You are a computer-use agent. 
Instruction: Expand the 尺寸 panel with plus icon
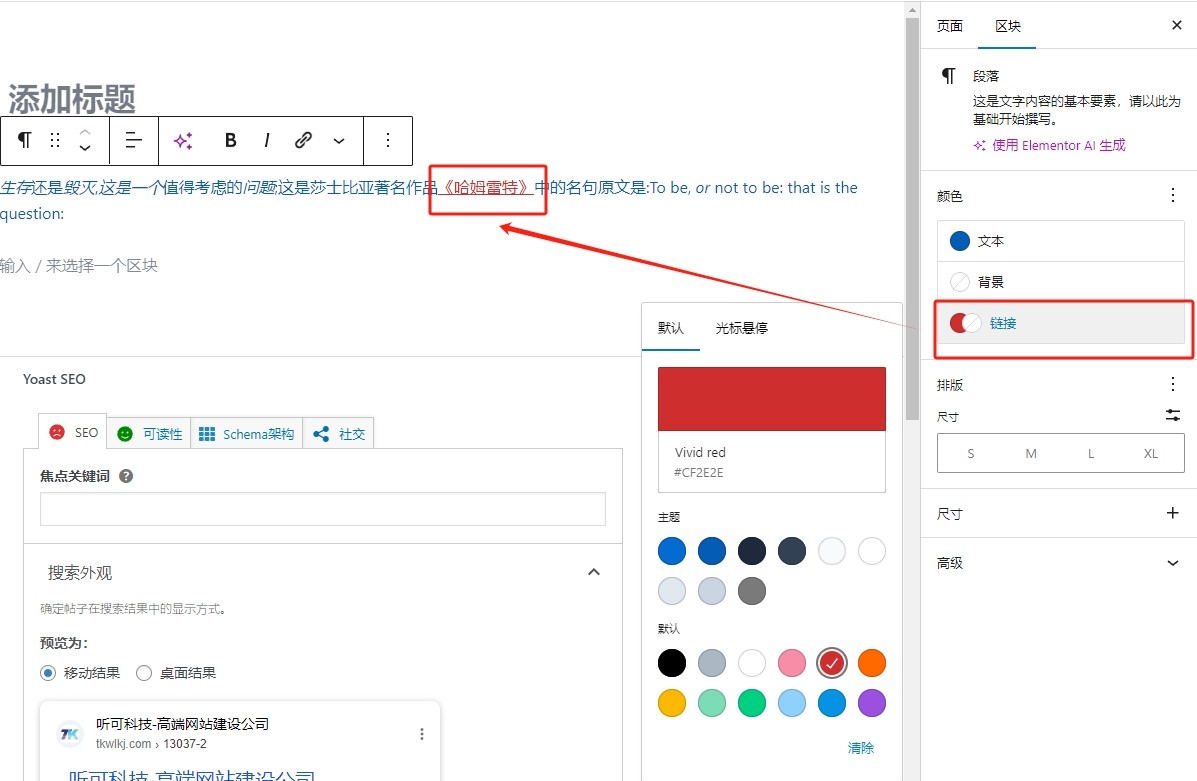click(x=1173, y=513)
